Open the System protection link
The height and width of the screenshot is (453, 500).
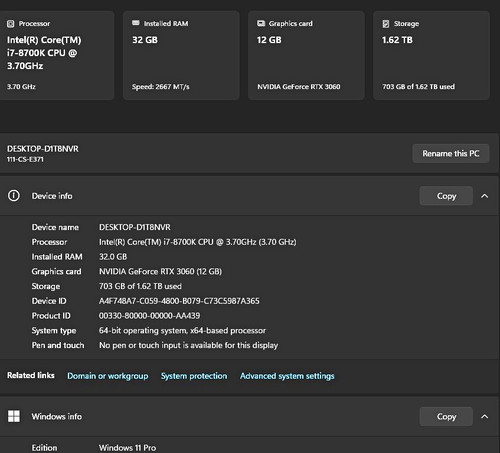click(194, 376)
